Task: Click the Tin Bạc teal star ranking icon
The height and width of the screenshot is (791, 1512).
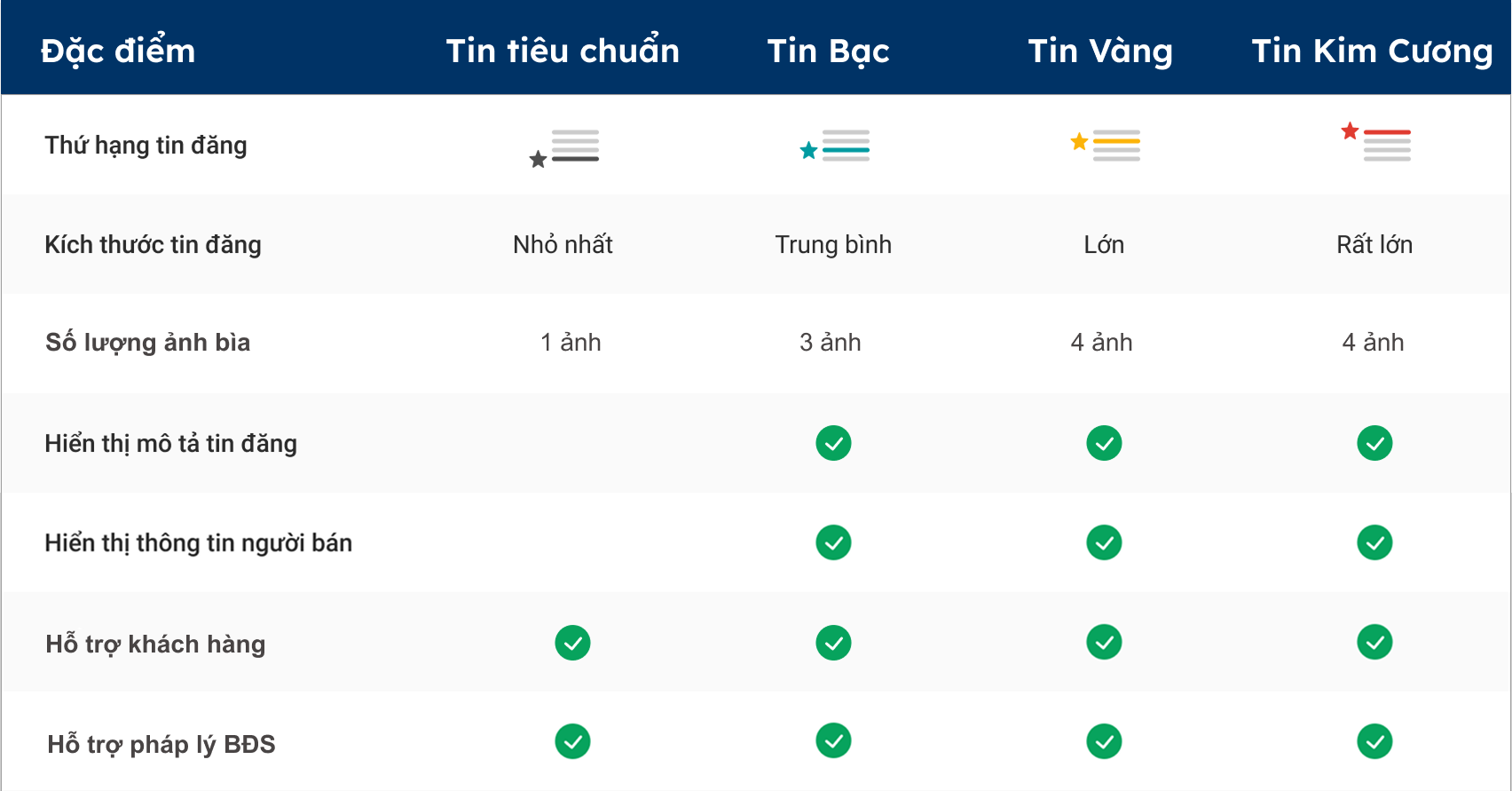Action: 835,146
